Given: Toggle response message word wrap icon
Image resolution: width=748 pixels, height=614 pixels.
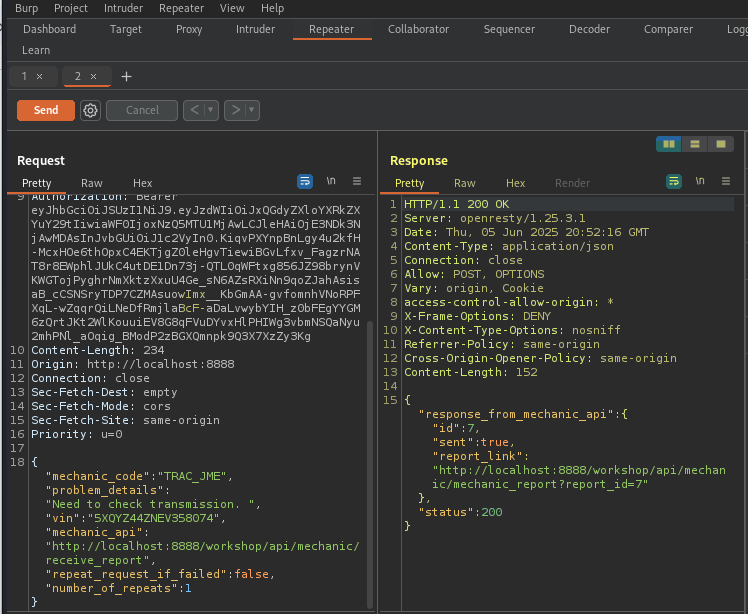Looking at the screenshot, I should pyautogui.click(x=674, y=181).
